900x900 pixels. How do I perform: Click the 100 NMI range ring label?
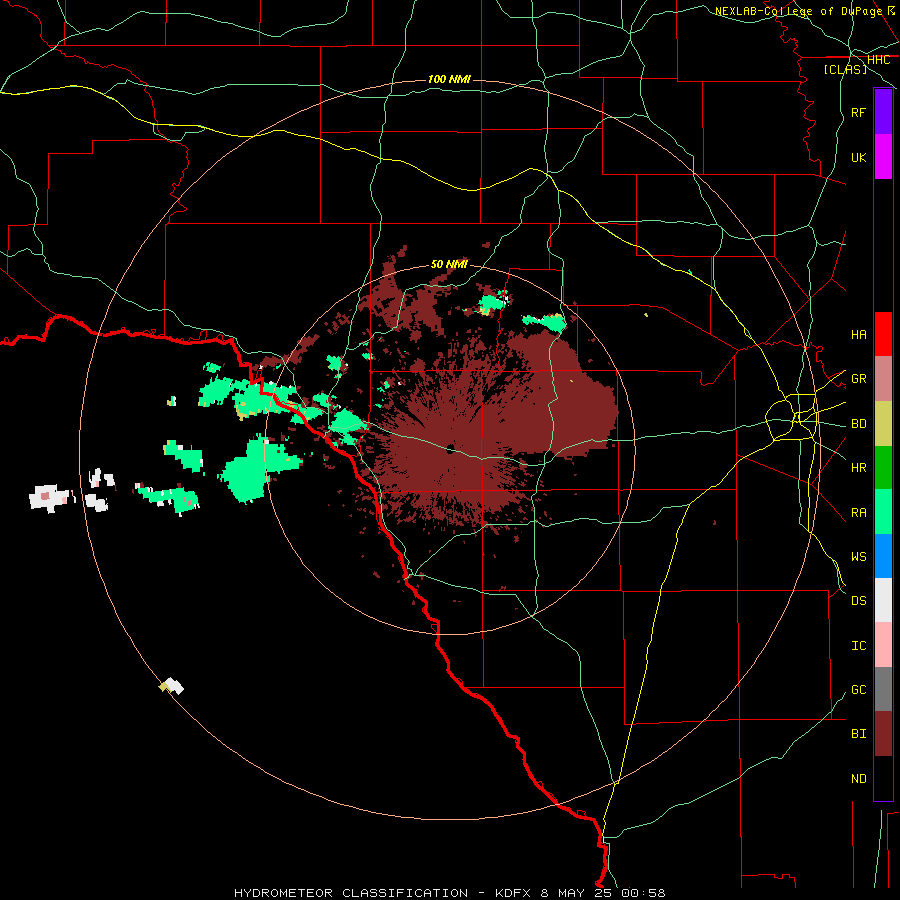tap(449, 79)
